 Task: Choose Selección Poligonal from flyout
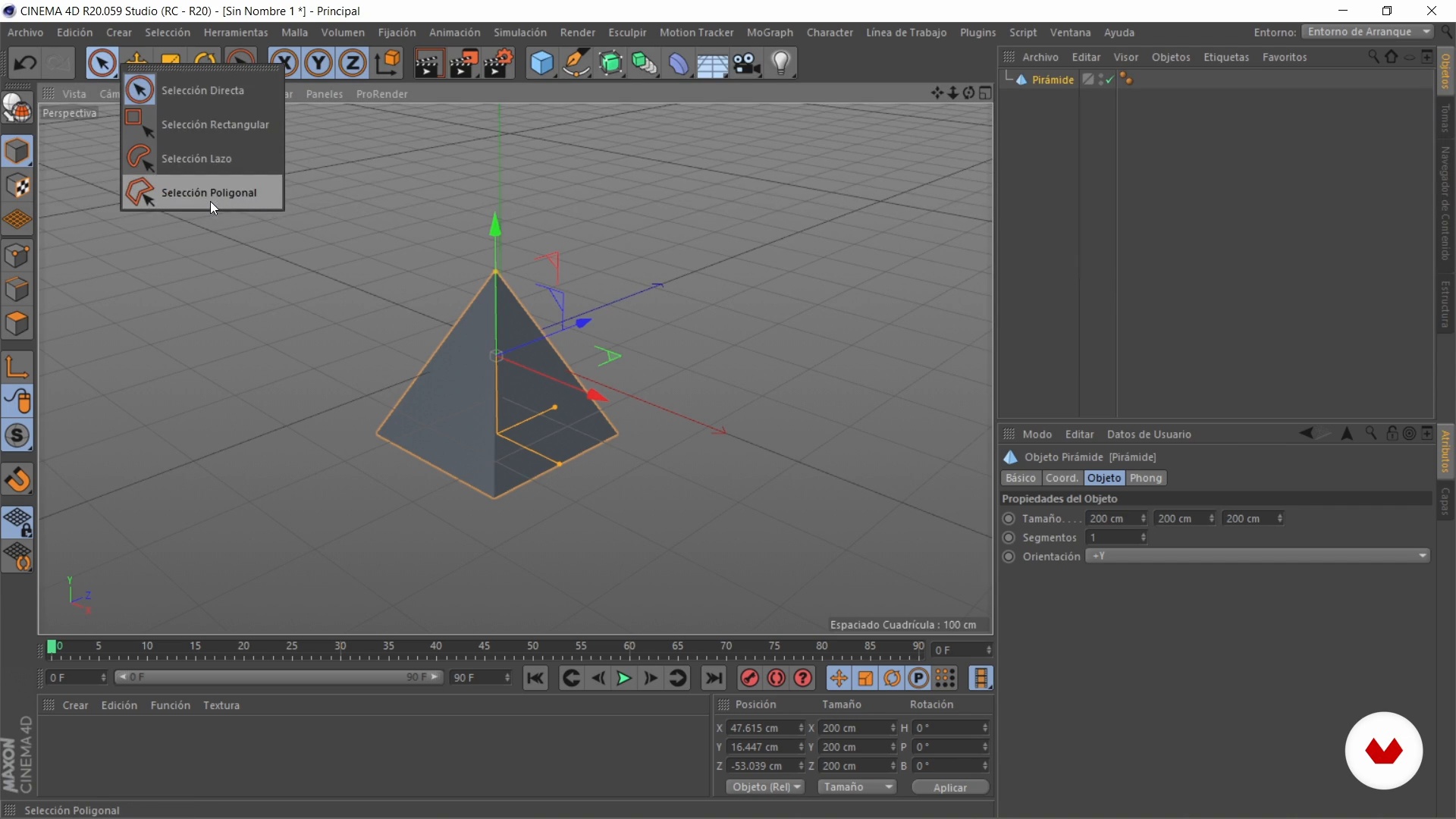(x=202, y=193)
